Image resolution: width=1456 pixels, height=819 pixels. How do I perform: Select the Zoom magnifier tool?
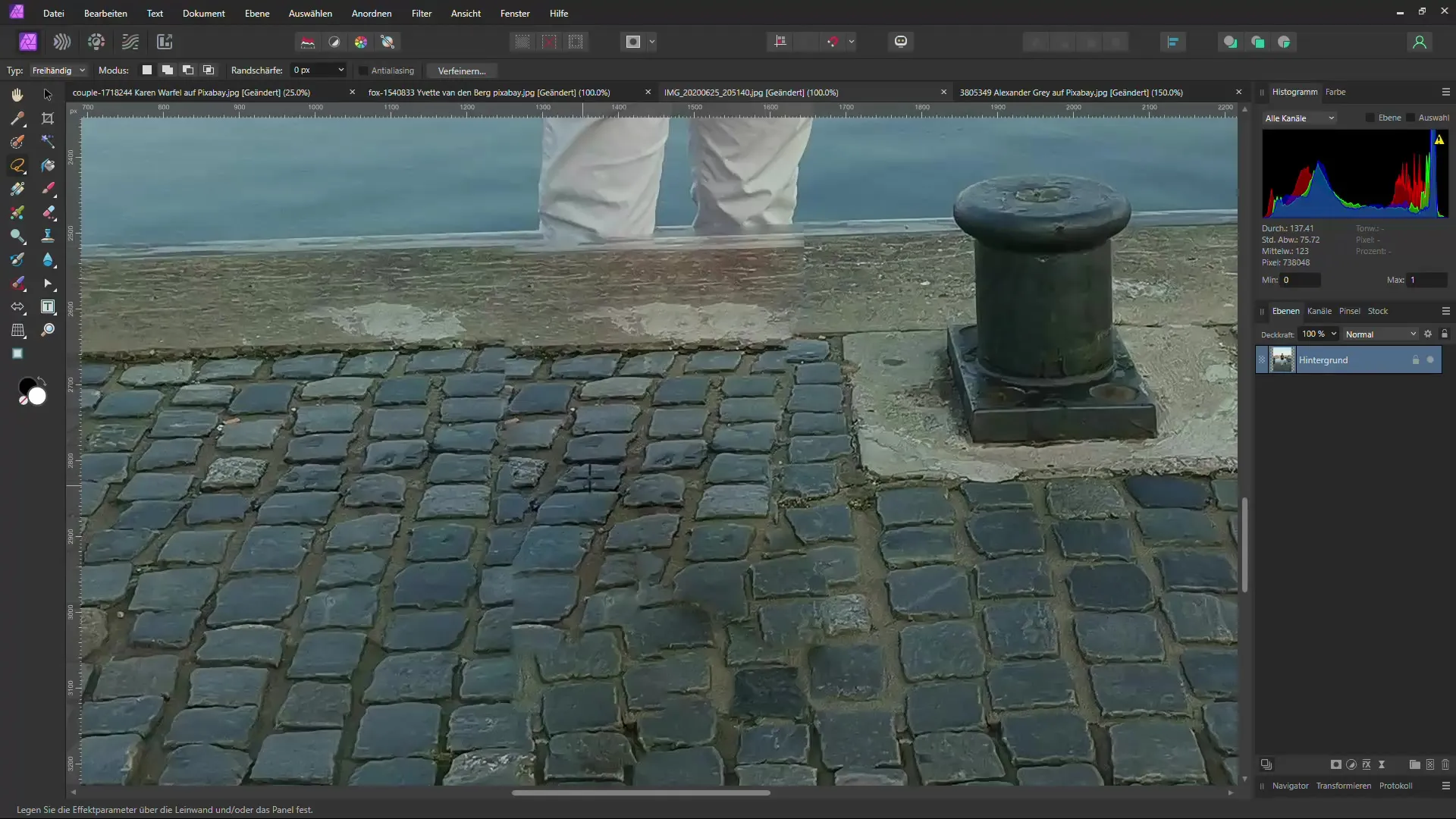tap(48, 330)
